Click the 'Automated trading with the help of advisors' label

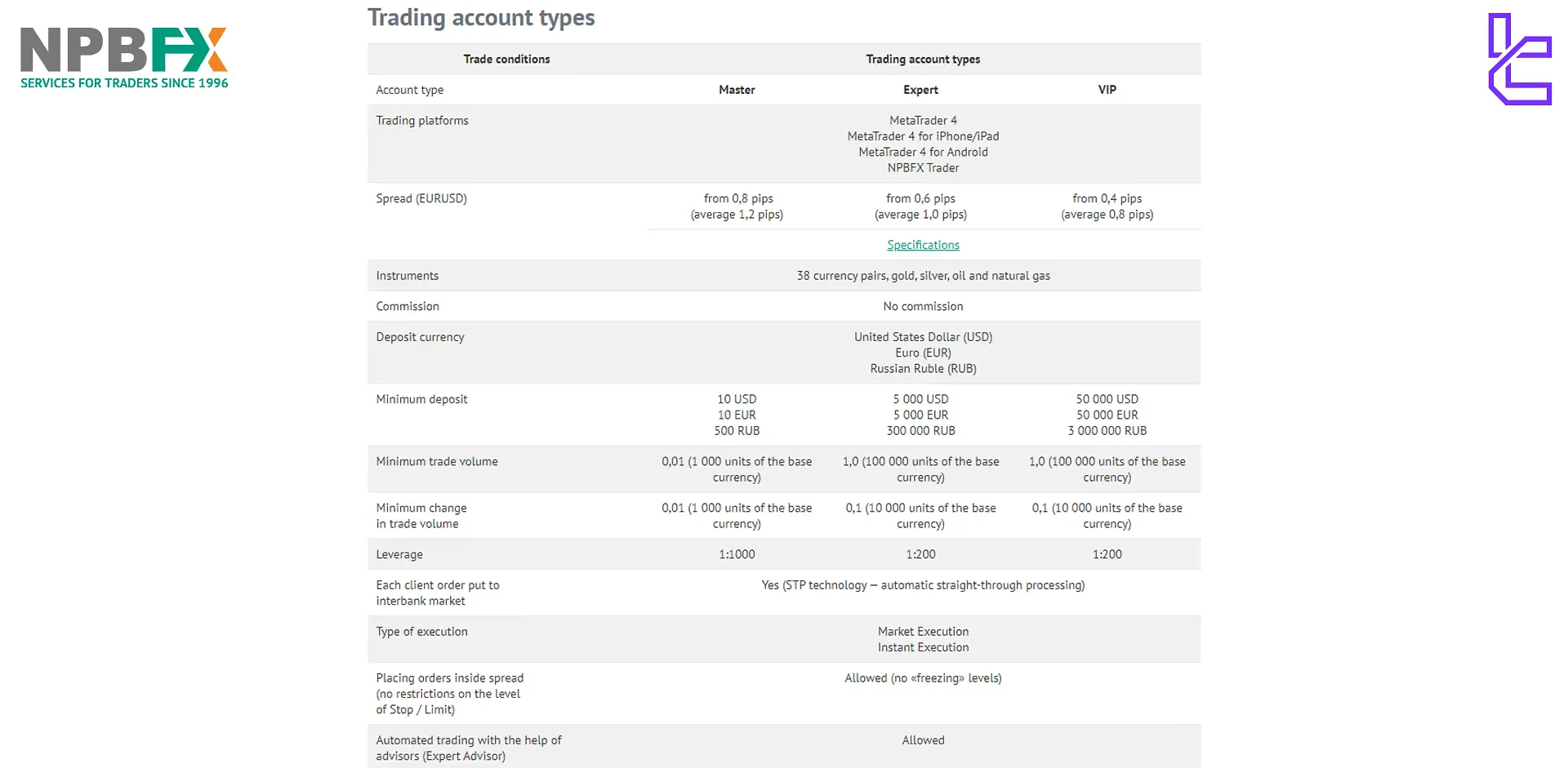point(469,748)
